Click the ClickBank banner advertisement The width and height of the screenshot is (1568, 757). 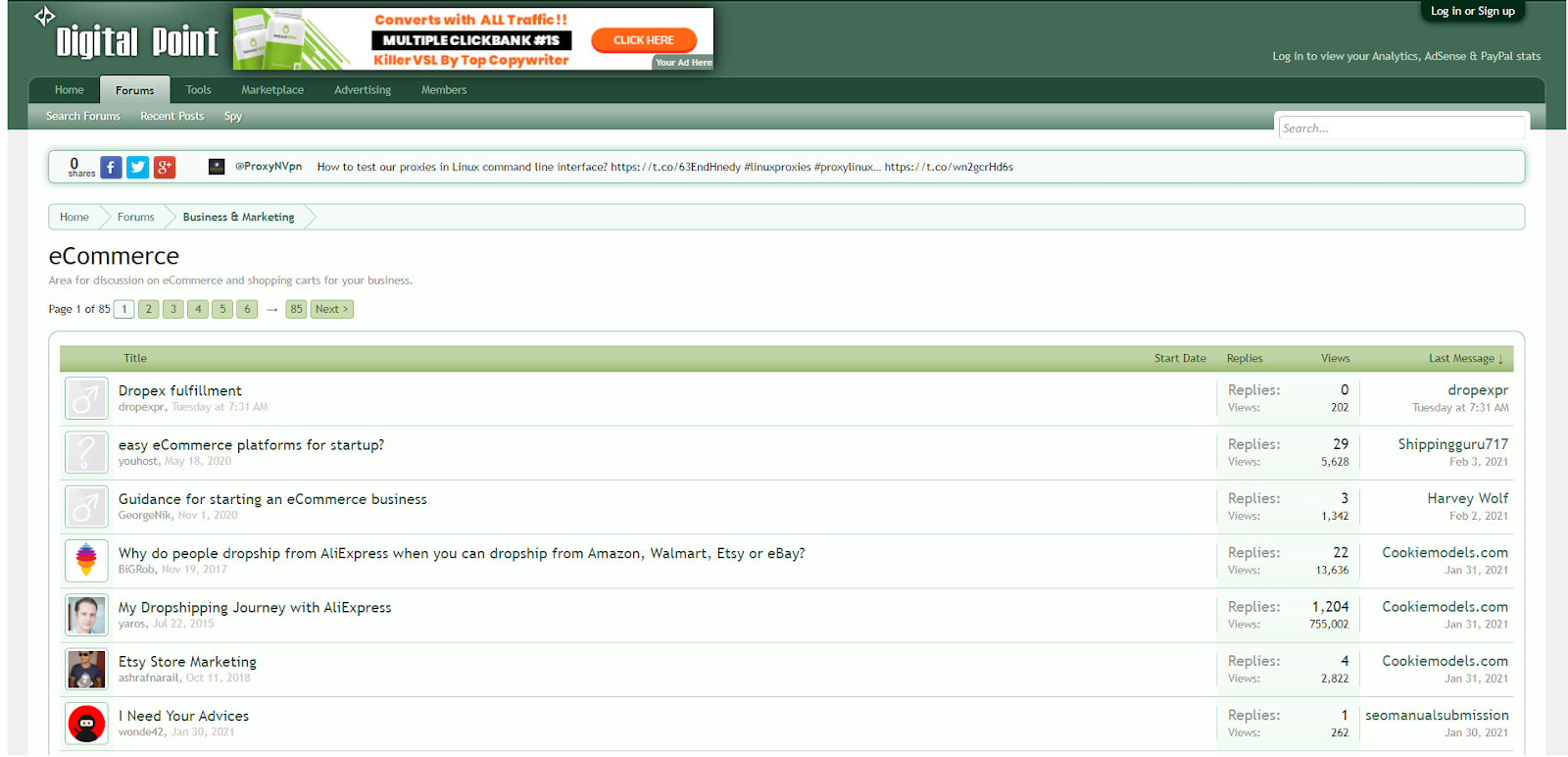coord(473,39)
